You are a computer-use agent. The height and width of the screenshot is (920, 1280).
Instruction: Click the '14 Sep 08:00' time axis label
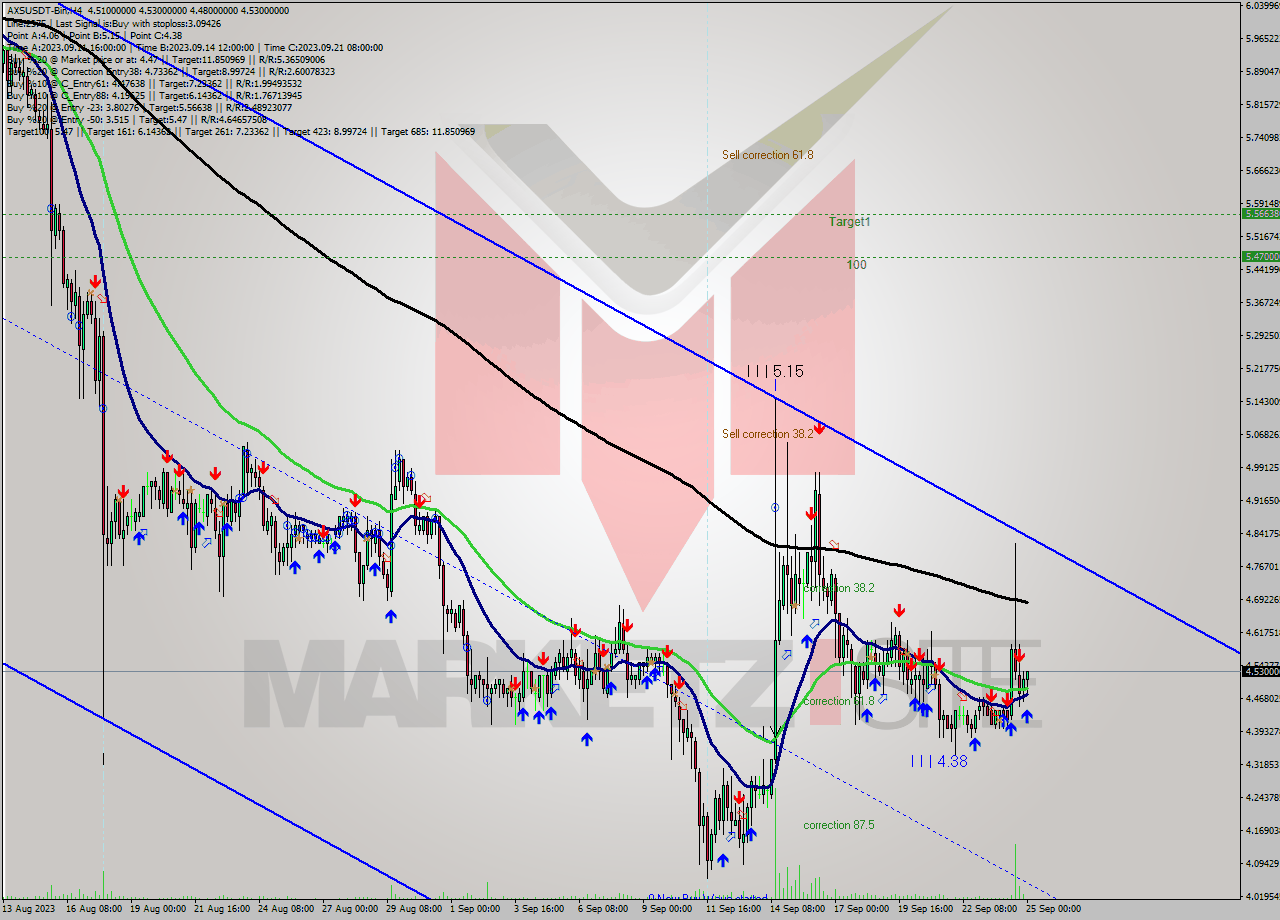coord(796,909)
